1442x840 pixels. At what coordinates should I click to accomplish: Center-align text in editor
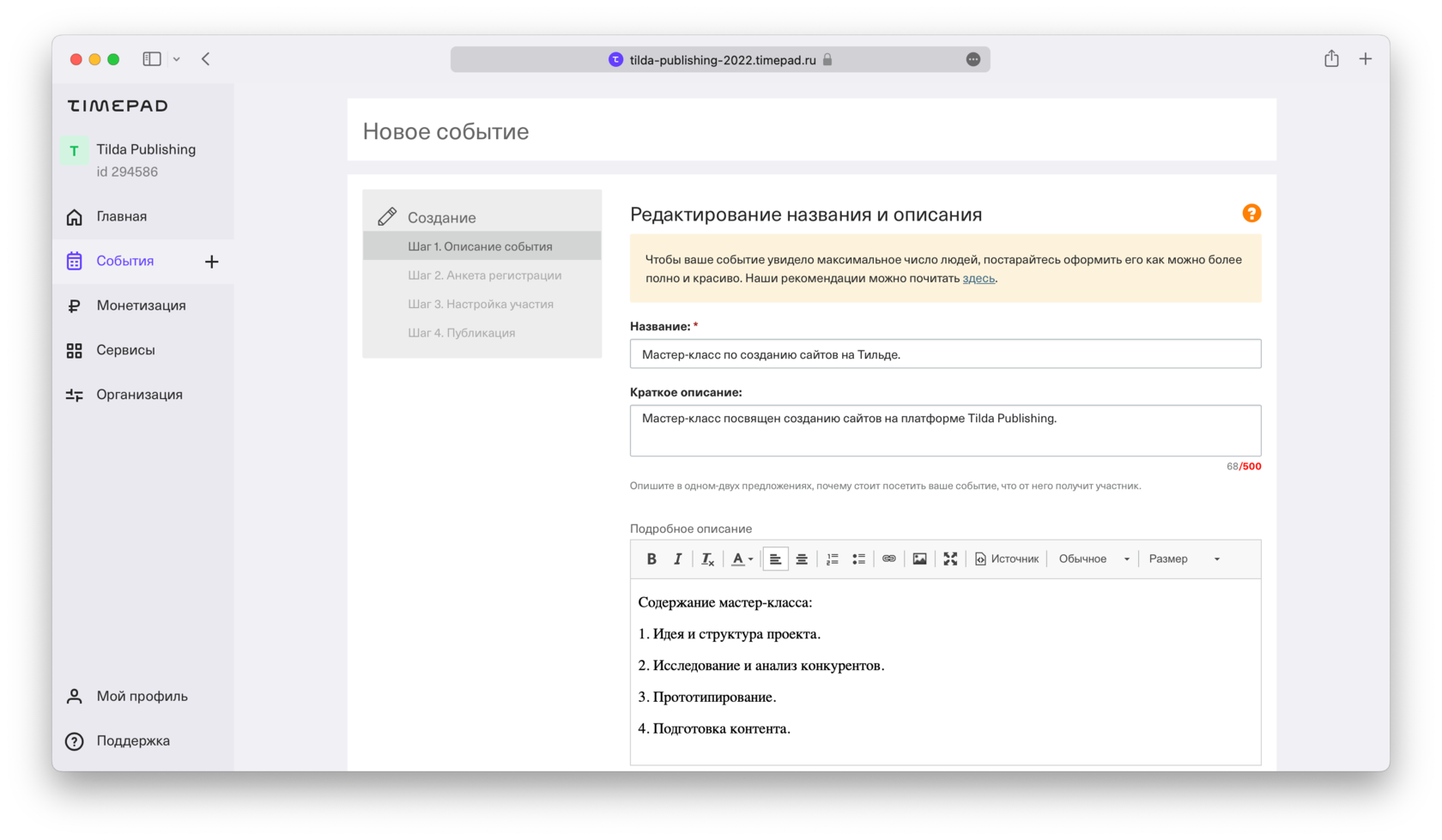pos(802,559)
